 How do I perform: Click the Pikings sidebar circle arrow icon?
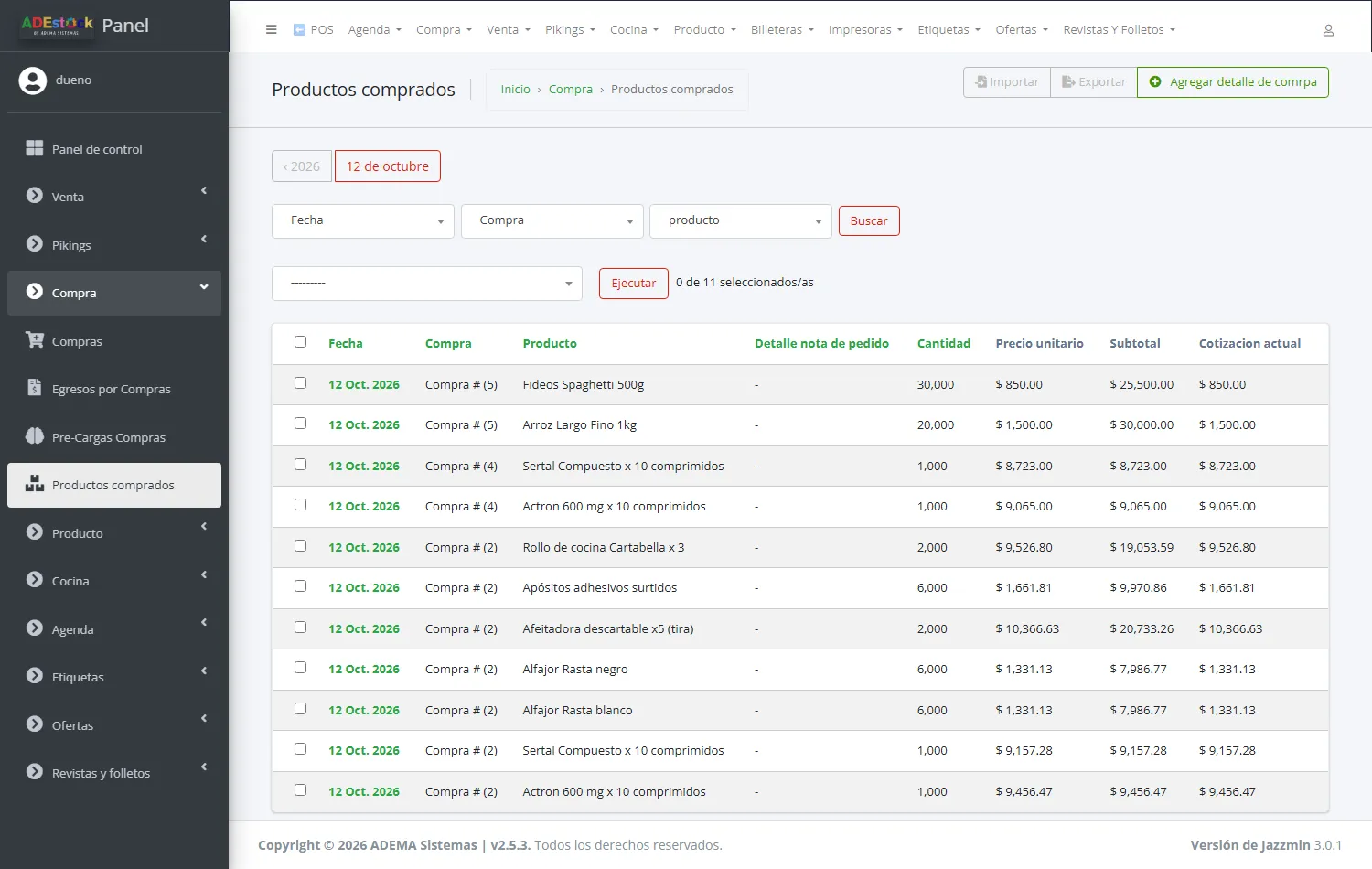click(x=35, y=244)
